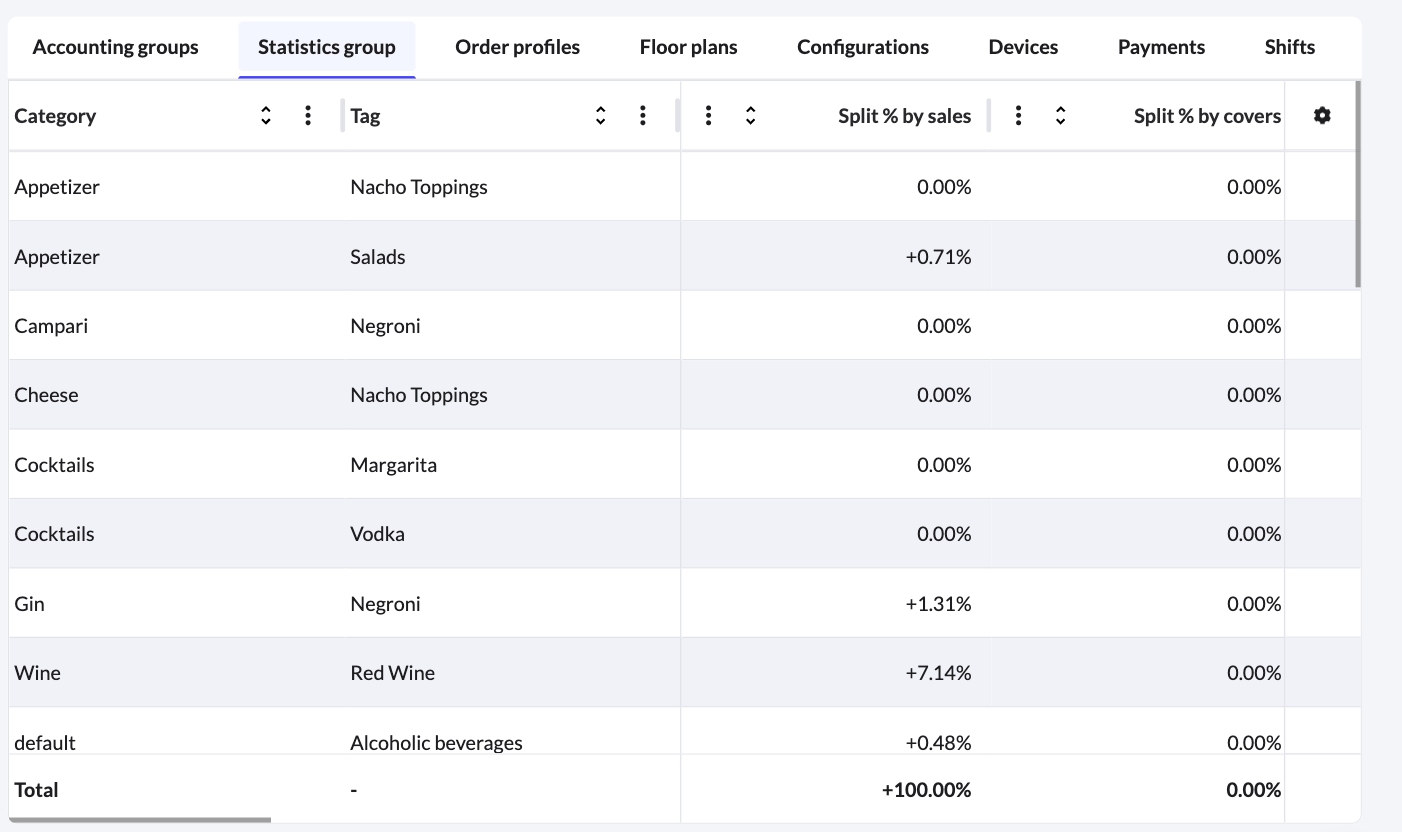Image resolution: width=1402 pixels, height=832 pixels.
Task: Open the three-dot menu beside Tag header
Action: click(x=643, y=115)
